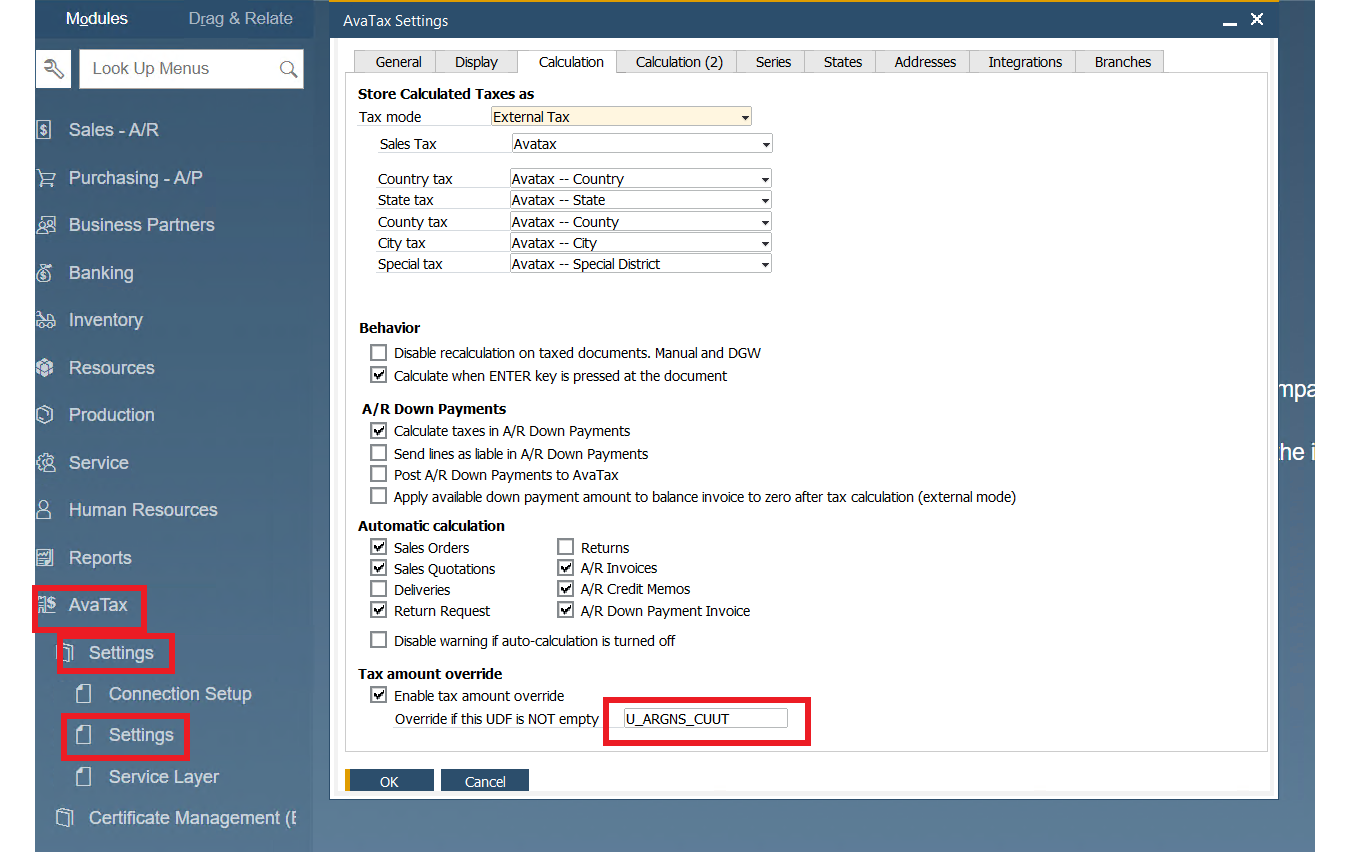Switch to the General tab

pyautogui.click(x=398, y=62)
